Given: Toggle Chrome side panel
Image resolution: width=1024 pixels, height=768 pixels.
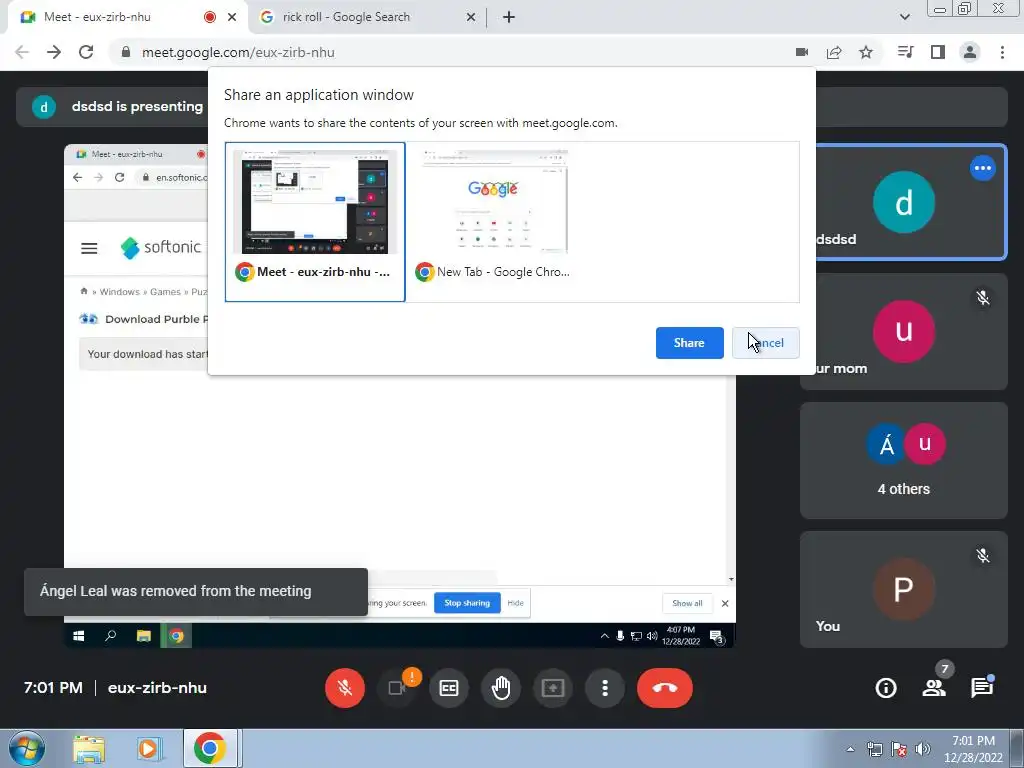Looking at the screenshot, I should [938, 52].
